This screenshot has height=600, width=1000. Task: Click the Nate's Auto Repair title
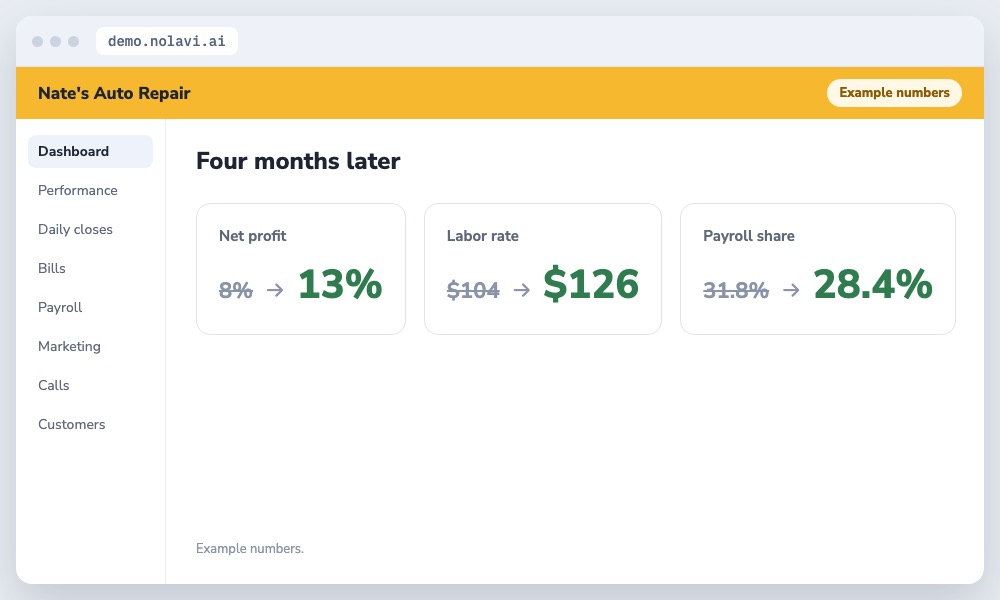coord(114,93)
